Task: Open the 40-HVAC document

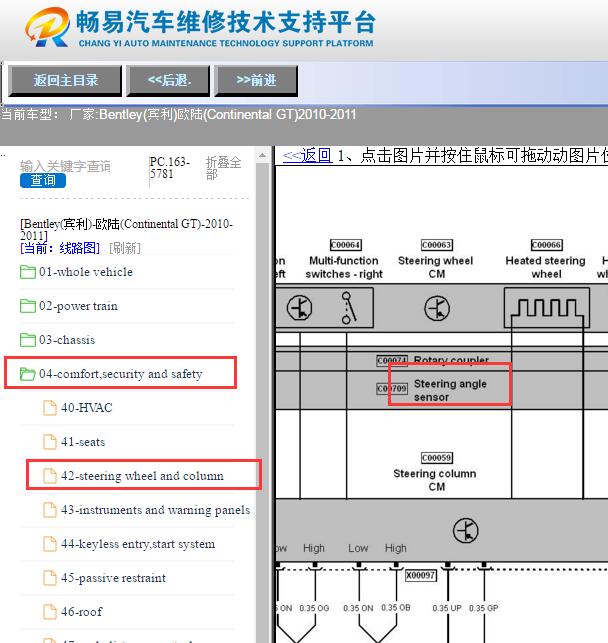Action: 87,408
